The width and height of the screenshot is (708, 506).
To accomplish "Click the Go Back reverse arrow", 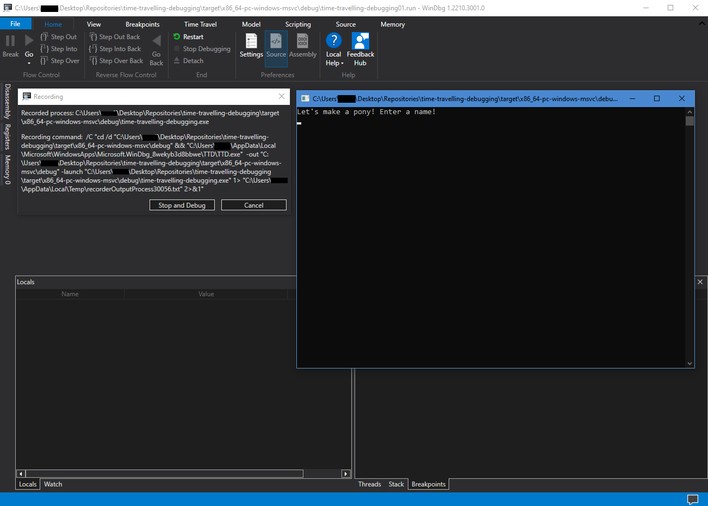I will tap(156, 41).
